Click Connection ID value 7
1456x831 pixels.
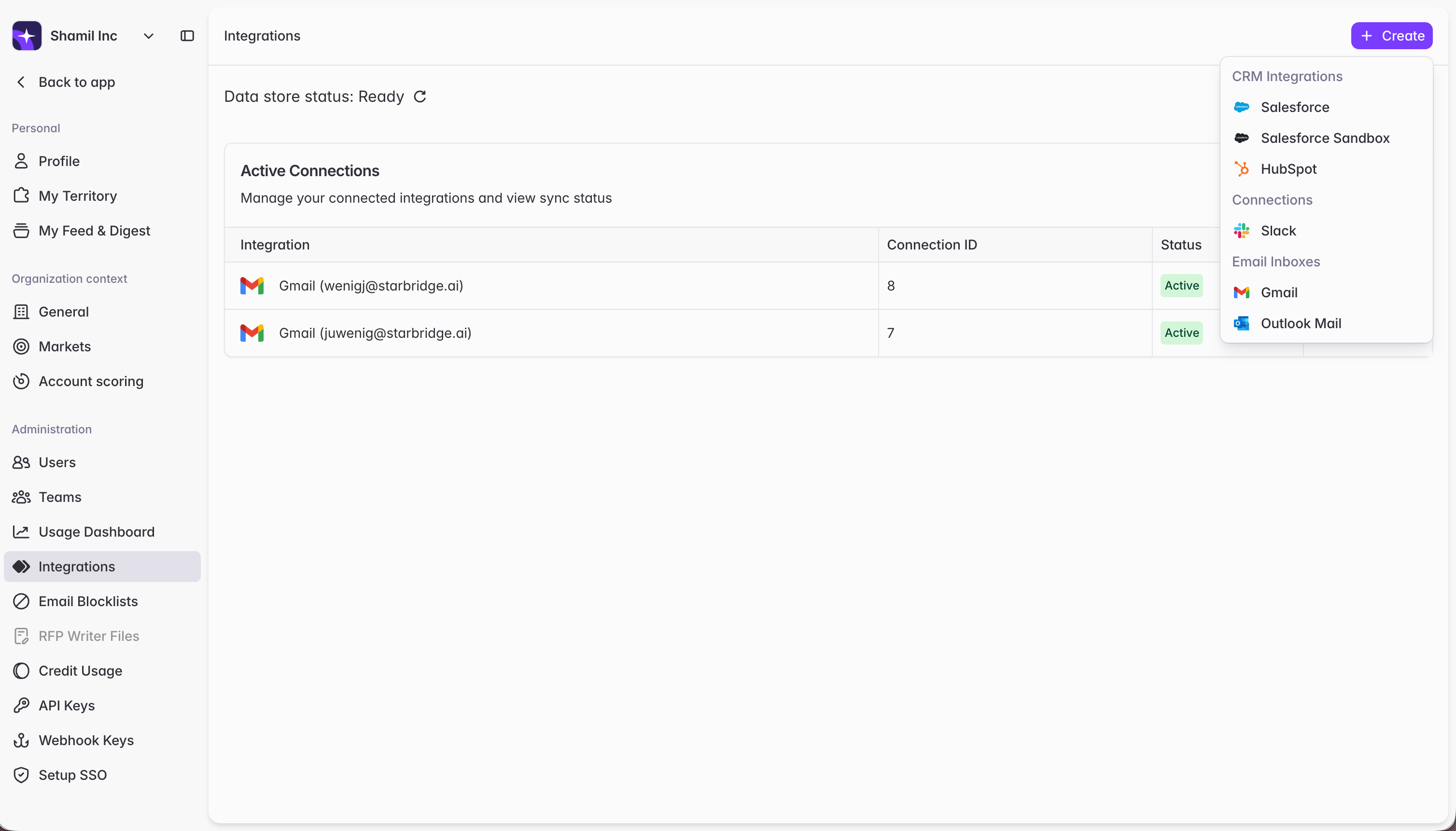tap(891, 333)
